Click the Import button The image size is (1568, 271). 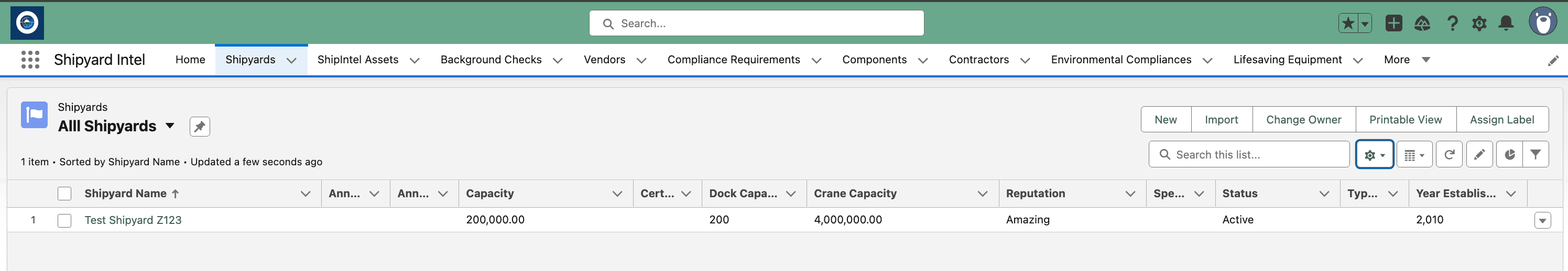(x=1221, y=120)
